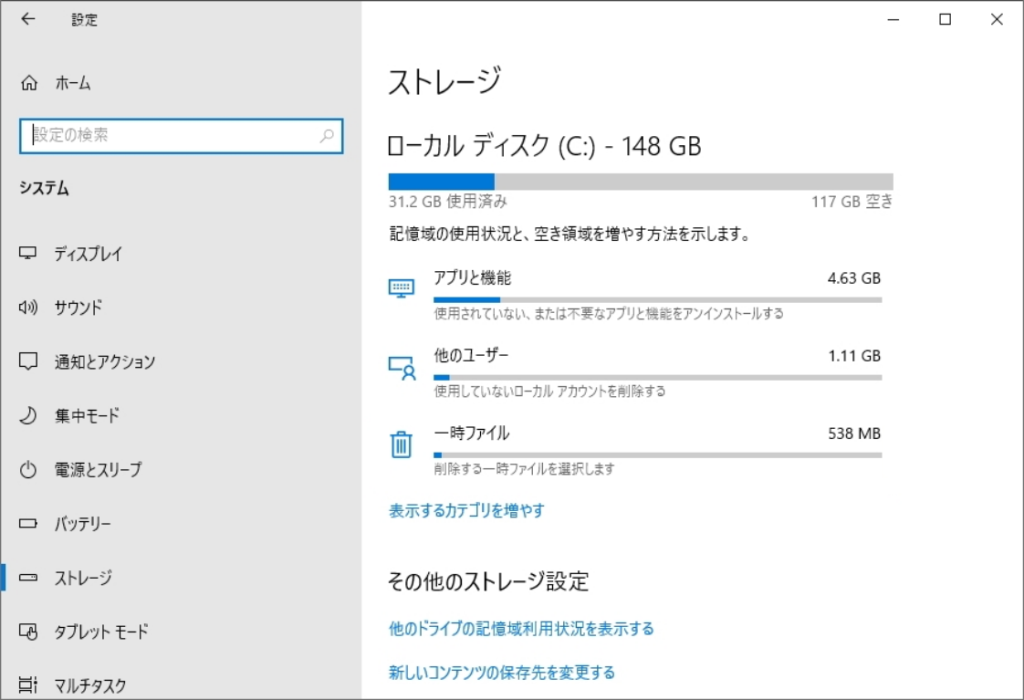Open the Display monitor icon
This screenshot has height=700, width=1024.
27,253
